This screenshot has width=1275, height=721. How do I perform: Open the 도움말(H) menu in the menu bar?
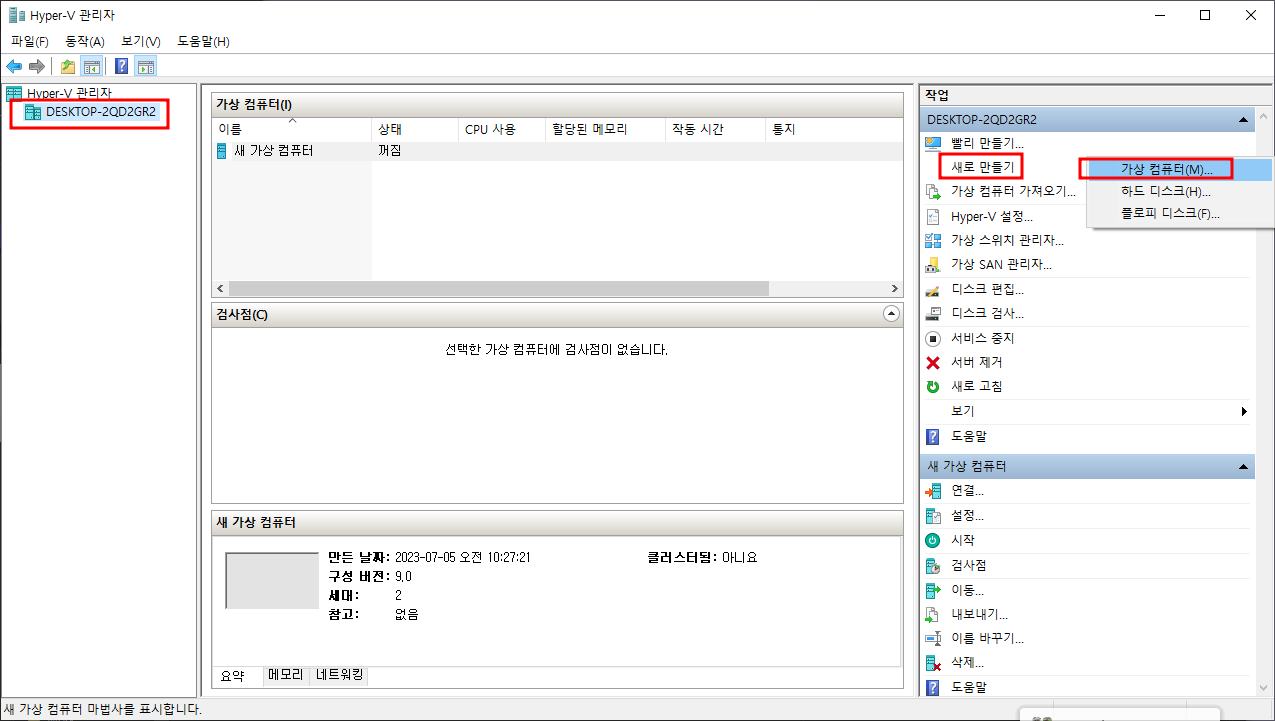[x=204, y=41]
